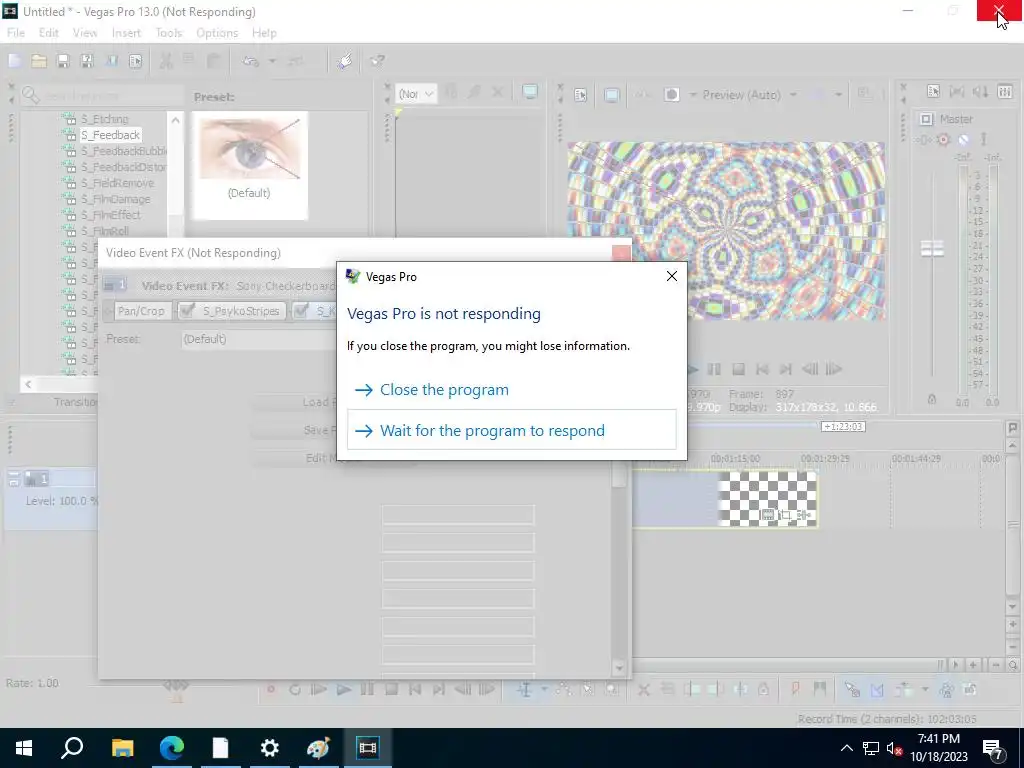Click 'Wait for the program to respond'
1024x768 pixels.
(511, 430)
